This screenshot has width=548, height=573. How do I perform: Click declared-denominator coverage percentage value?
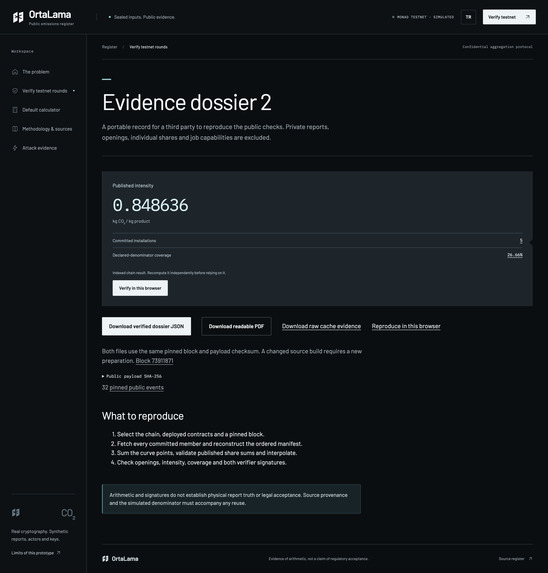[515, 255]
